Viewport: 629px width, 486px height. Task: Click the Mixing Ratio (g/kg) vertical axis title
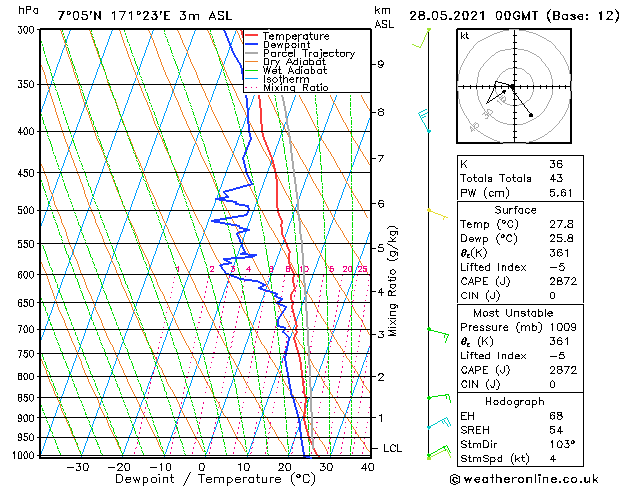click(392, 281)
